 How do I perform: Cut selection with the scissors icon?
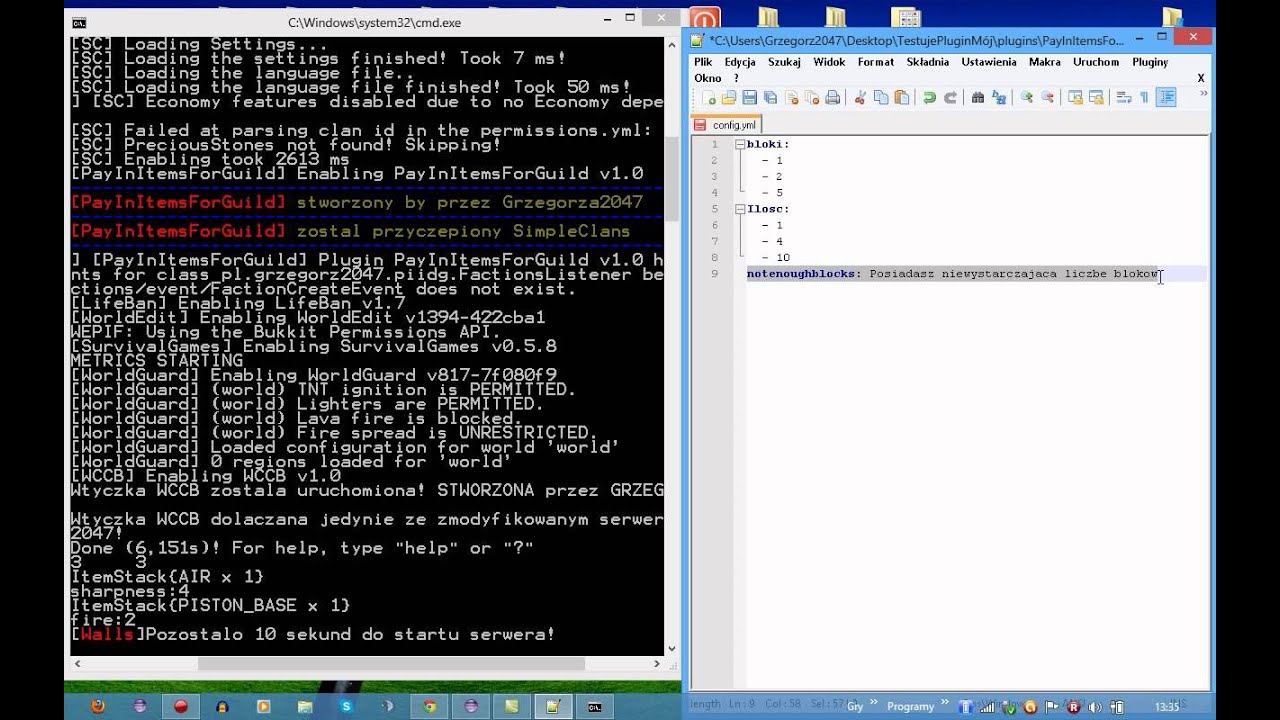click(x=859, y=97)
